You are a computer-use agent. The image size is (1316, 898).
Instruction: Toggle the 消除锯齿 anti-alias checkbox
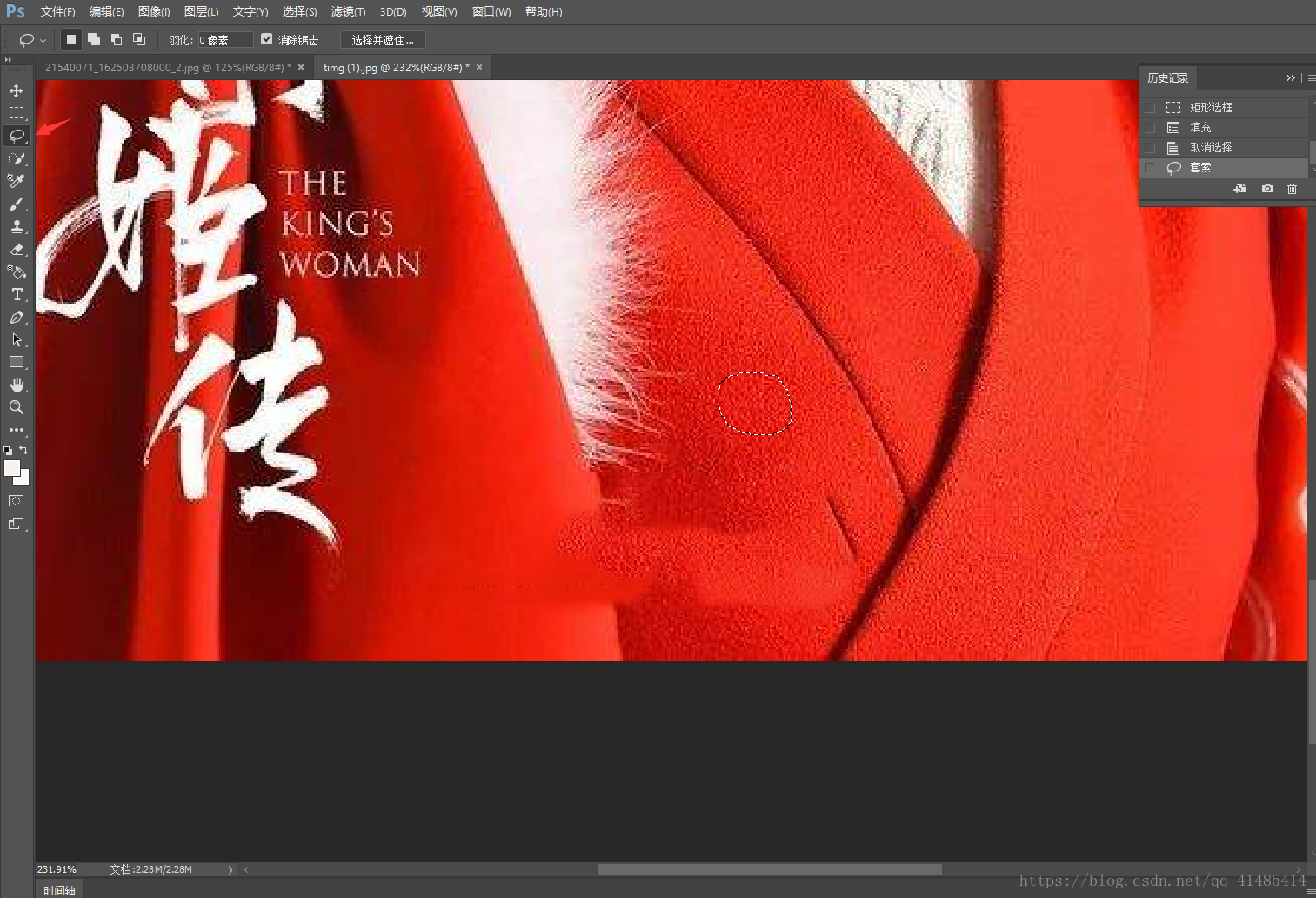point(267,39)
